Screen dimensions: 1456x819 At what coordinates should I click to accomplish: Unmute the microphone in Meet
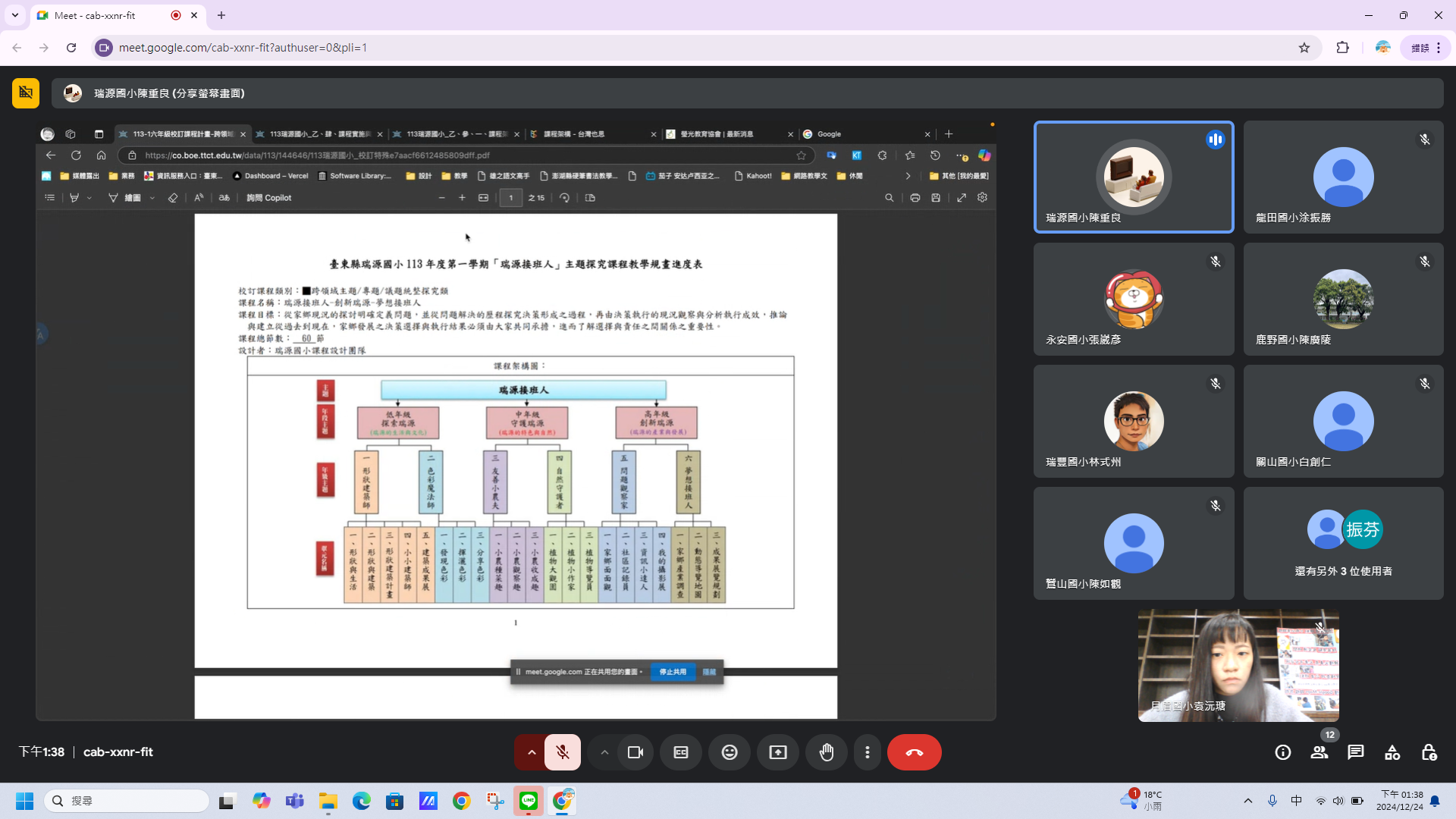point(563,752)
